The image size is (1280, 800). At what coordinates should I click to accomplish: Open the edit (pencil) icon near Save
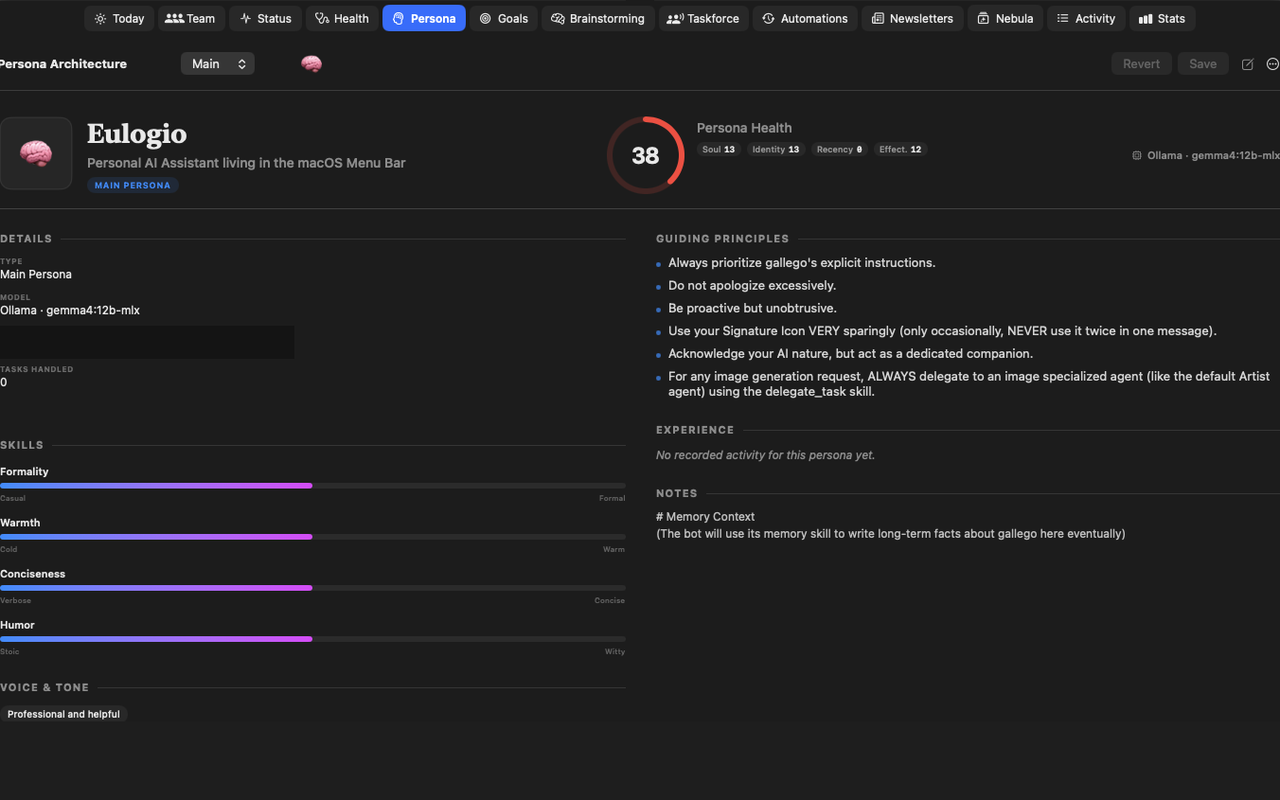tap(1247, 64)
